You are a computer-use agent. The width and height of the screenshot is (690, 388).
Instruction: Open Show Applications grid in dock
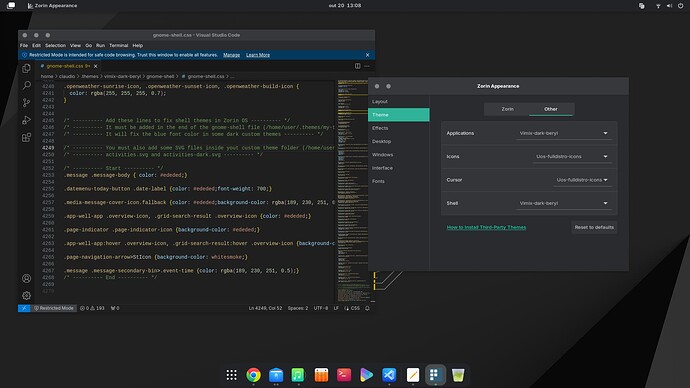[231, 375]
